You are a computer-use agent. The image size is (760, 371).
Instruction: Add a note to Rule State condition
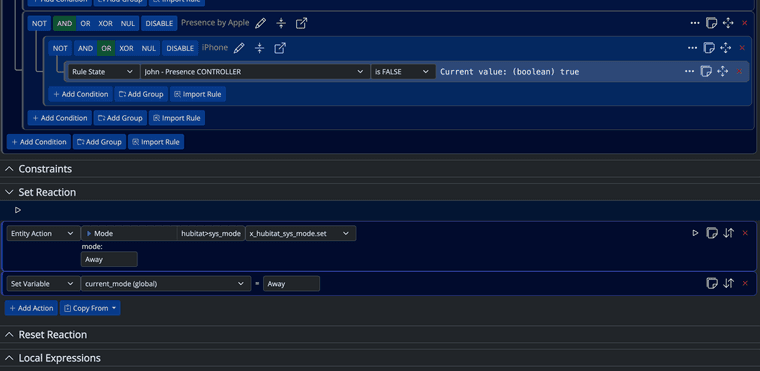click(706, 71)
